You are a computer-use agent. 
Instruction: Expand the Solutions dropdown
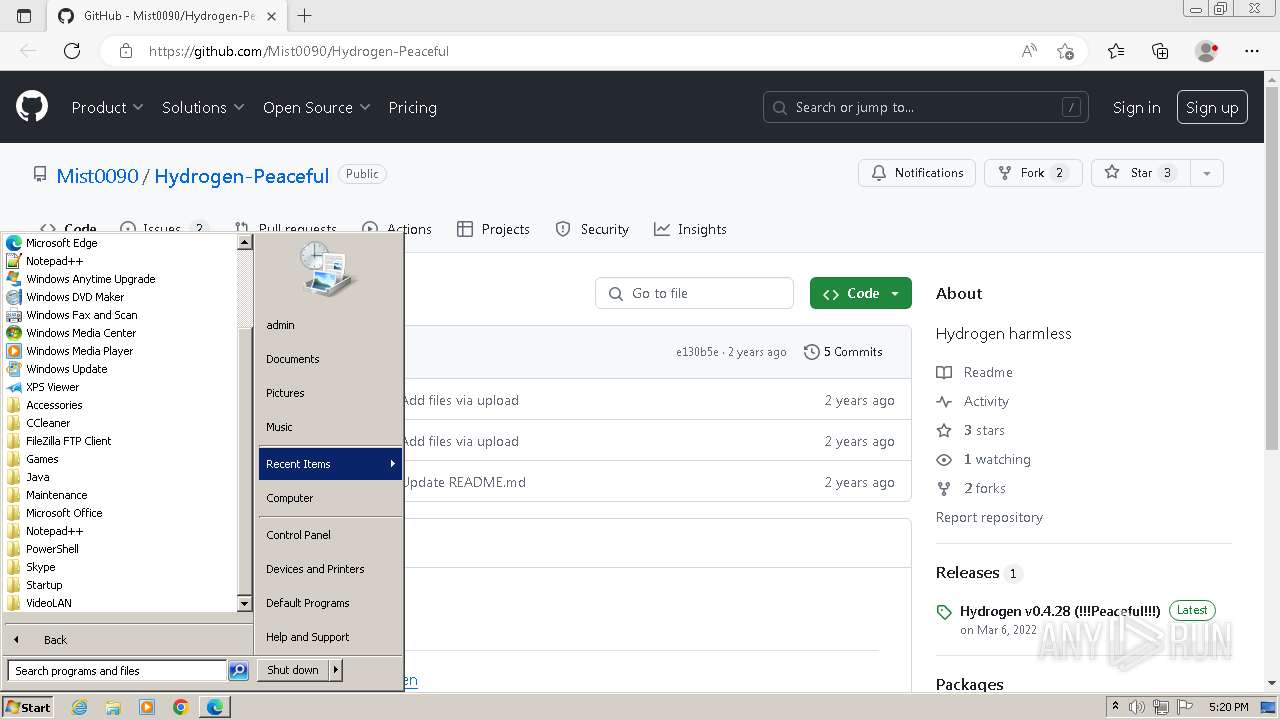coord(203,107)
